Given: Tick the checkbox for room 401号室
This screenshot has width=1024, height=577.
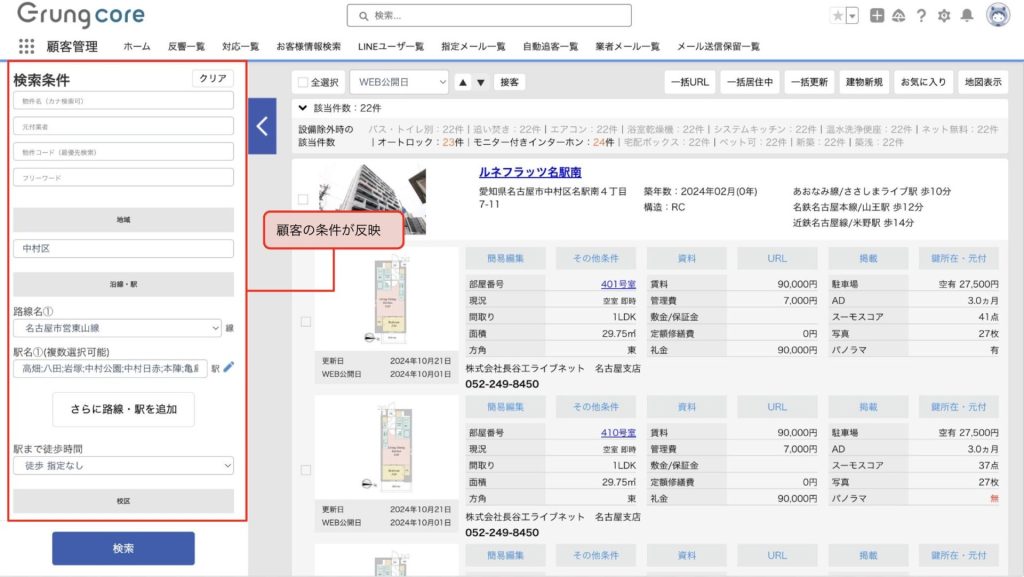Looking at the screenshot, I should (305, 322).
